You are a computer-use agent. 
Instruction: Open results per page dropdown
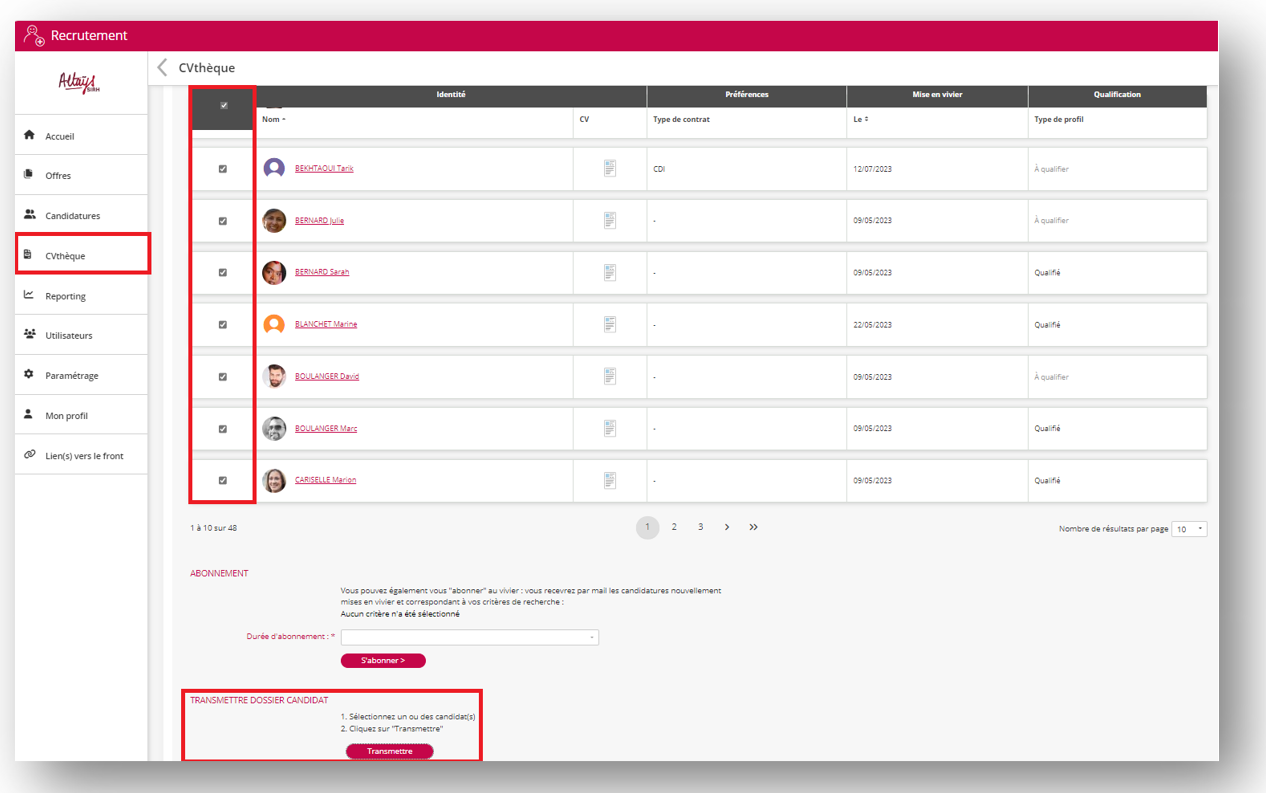click(1190, 529)
